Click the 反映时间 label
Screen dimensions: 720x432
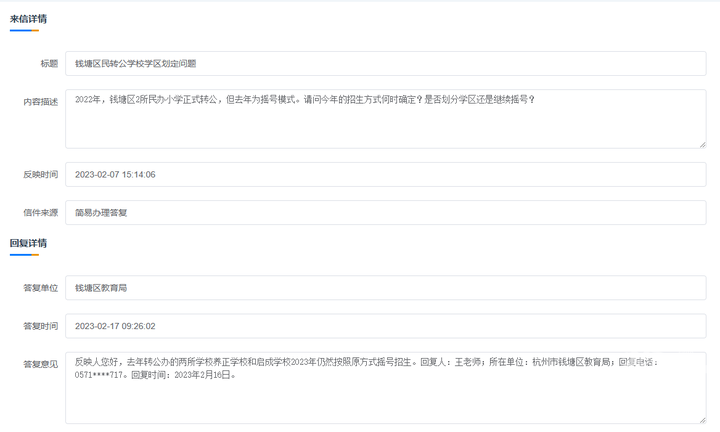(40, 175)
